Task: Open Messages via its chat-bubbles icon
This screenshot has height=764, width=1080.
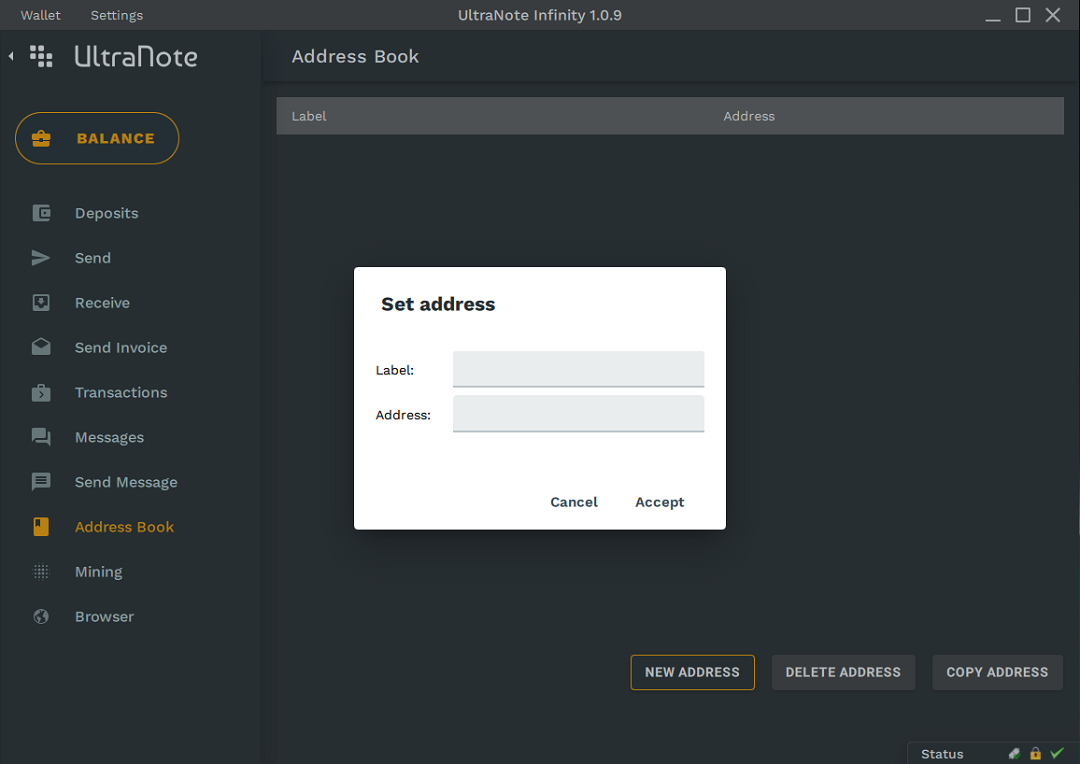Action: [41, 437]
